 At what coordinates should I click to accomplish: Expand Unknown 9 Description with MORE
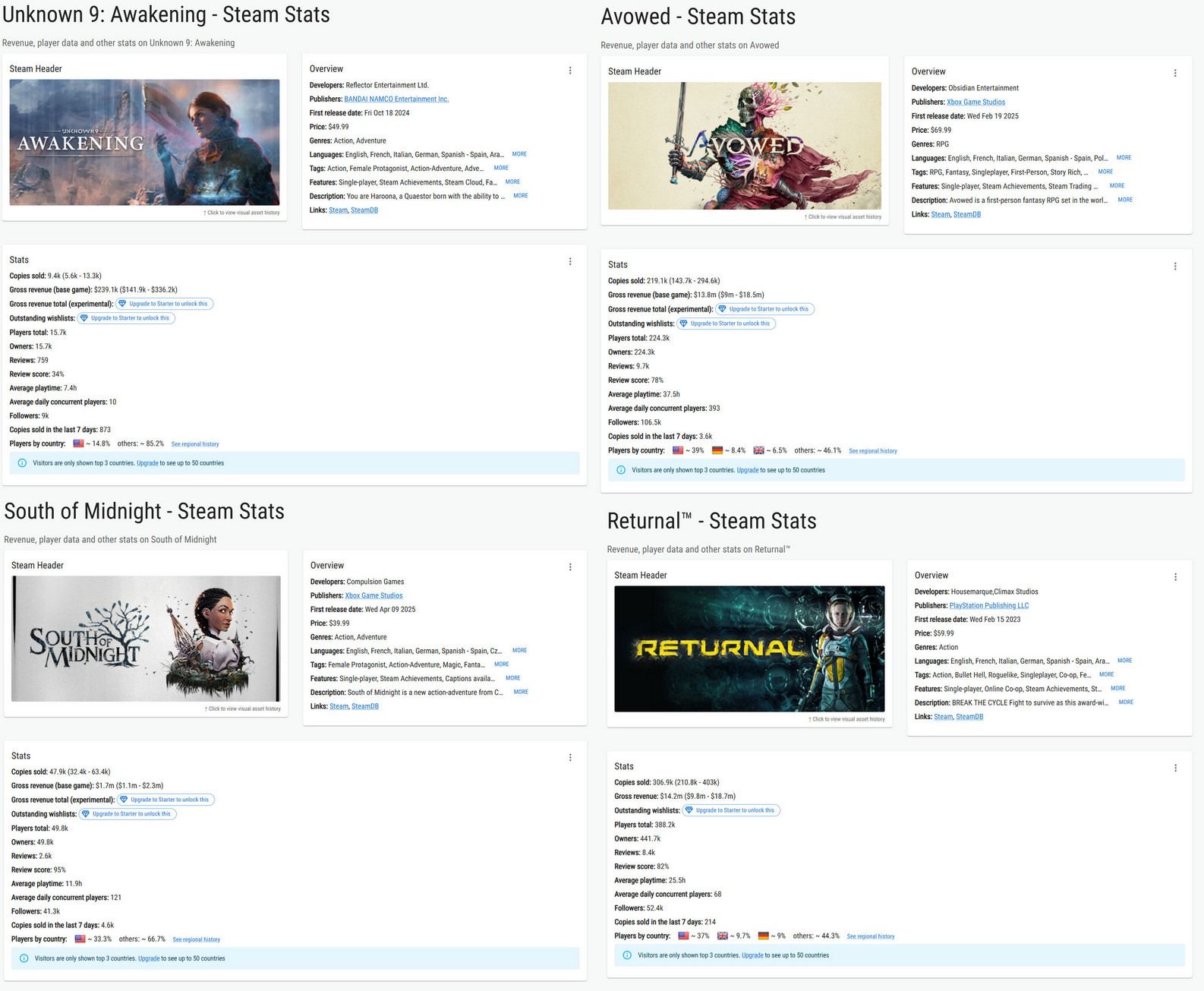tap(521, 196)
